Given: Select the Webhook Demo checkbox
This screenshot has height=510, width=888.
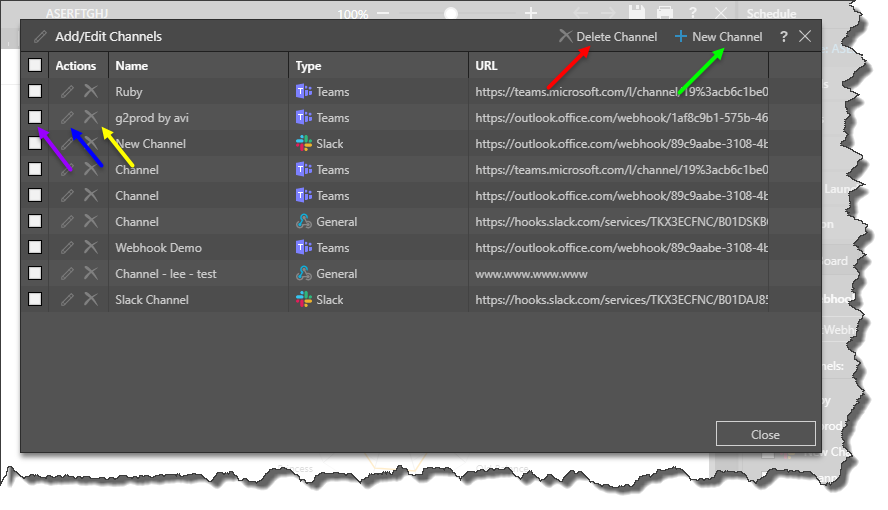Looking at the screenshot, I should (35, 247).
